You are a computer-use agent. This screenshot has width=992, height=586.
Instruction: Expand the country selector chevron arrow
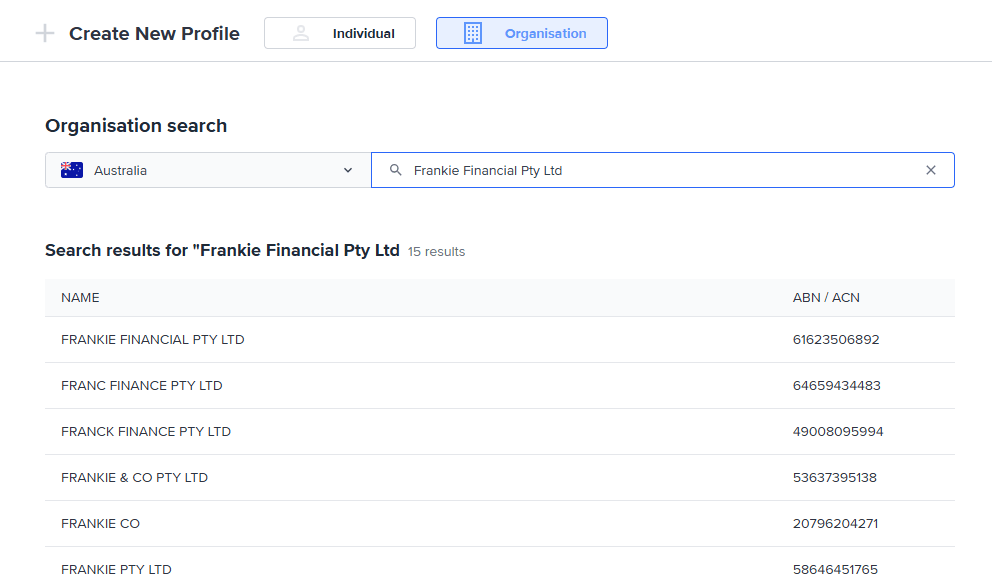click(x=348, y=170)
